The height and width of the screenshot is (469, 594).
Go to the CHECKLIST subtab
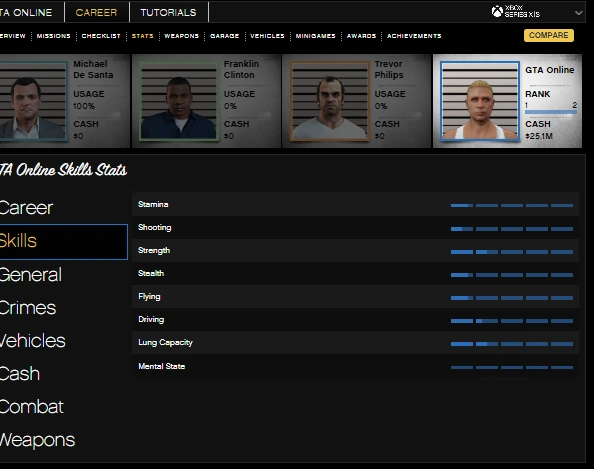tap(101, 36)
